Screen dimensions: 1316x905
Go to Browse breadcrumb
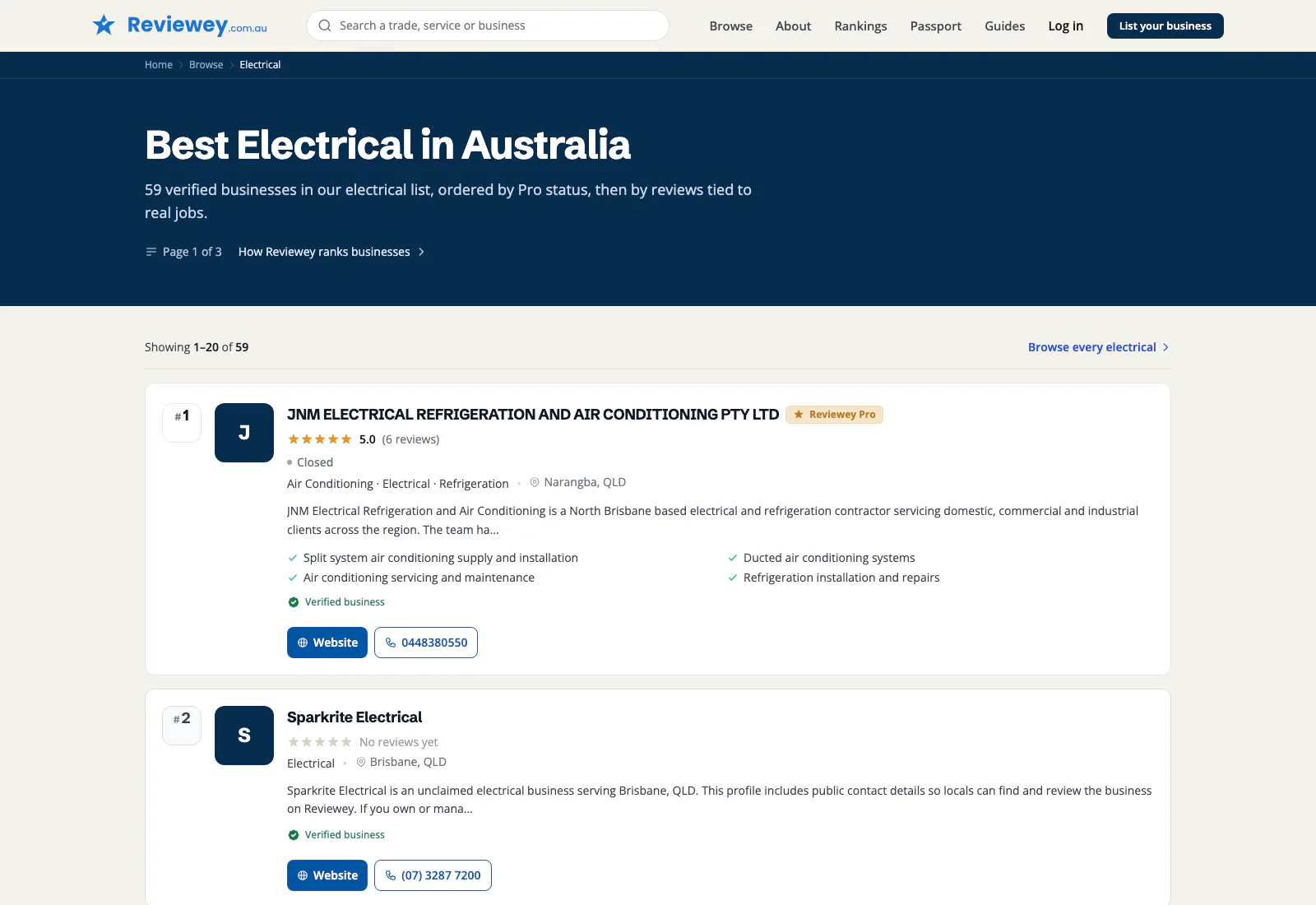point(206,65)
